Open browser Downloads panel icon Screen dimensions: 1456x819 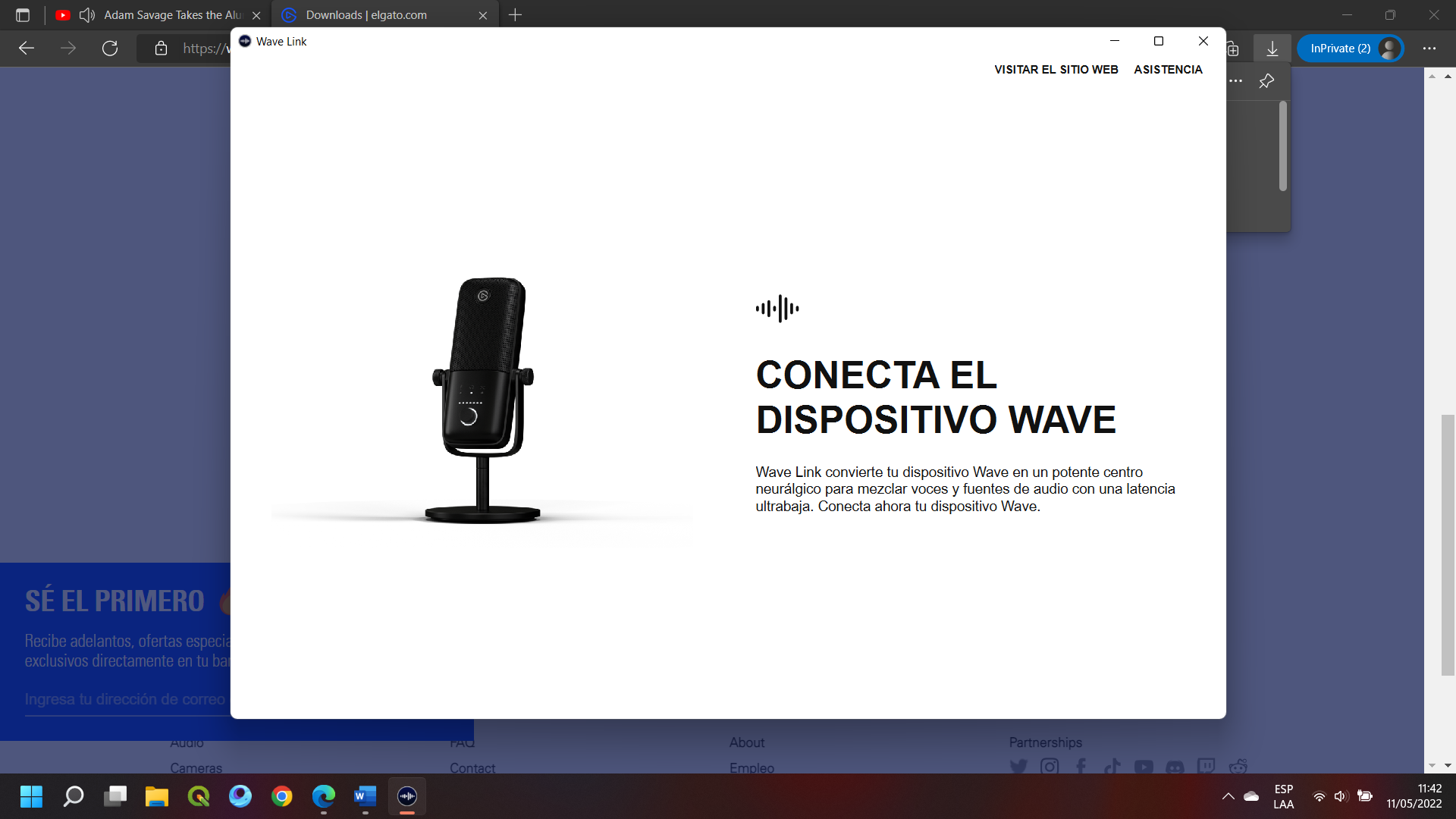click(1272, 49)
